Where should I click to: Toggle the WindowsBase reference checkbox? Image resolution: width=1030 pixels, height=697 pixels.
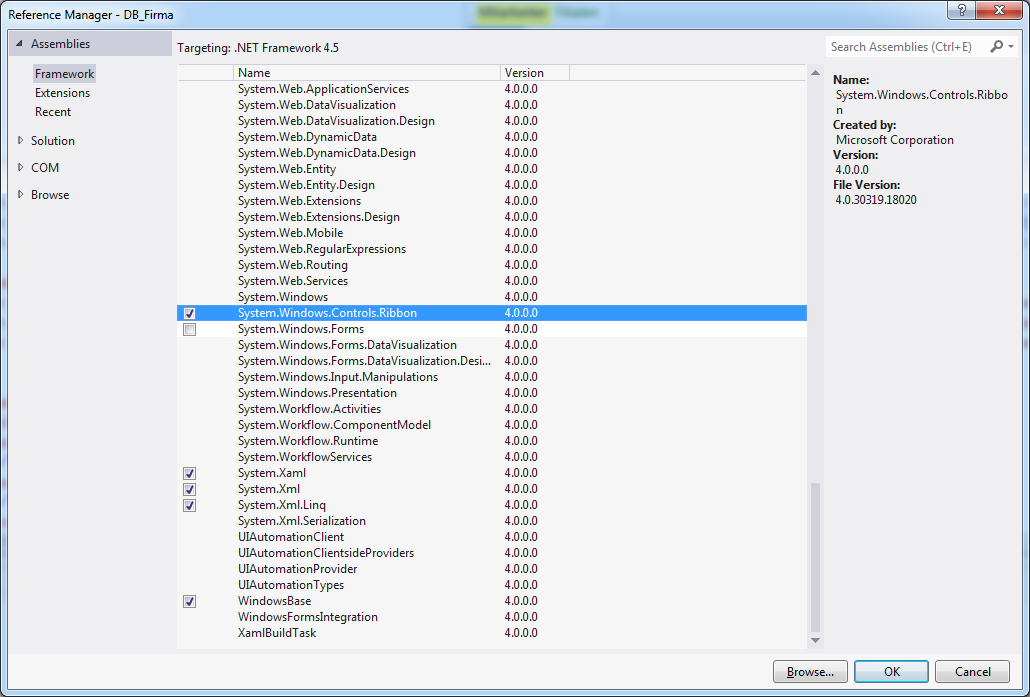[190, 601]
